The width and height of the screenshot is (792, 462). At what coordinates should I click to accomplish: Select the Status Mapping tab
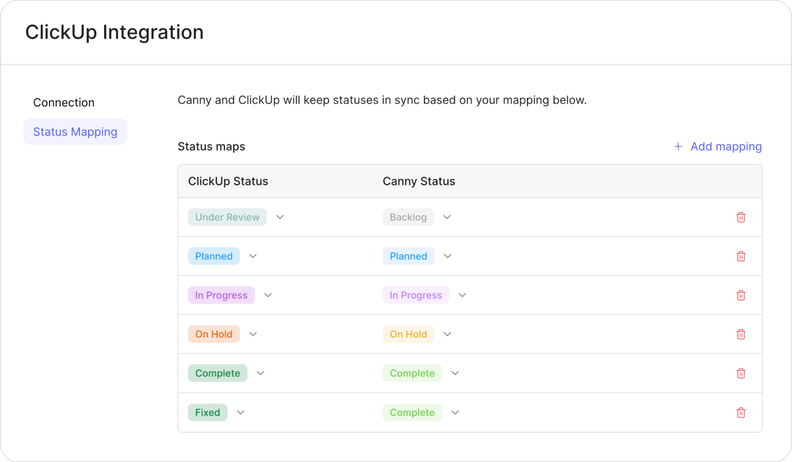(75, 132)
